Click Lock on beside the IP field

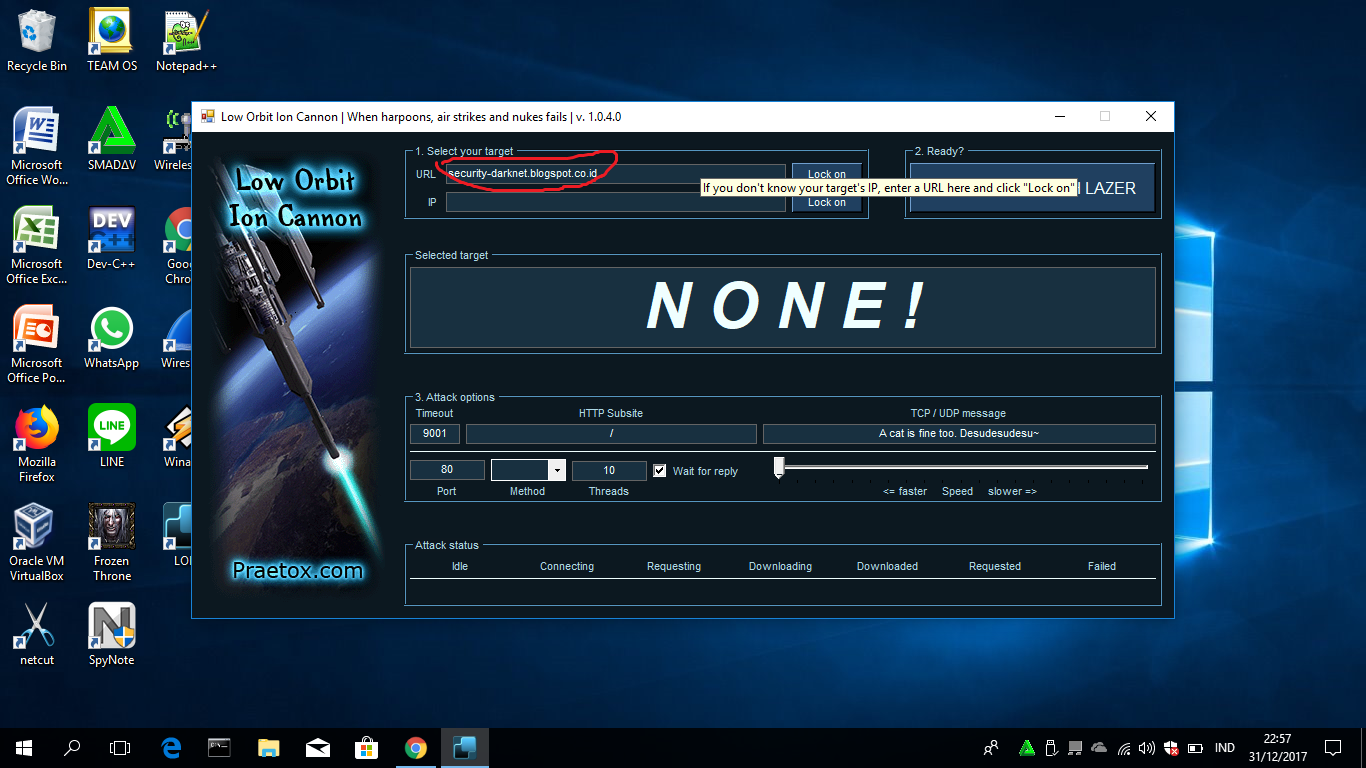click(826, 202)
